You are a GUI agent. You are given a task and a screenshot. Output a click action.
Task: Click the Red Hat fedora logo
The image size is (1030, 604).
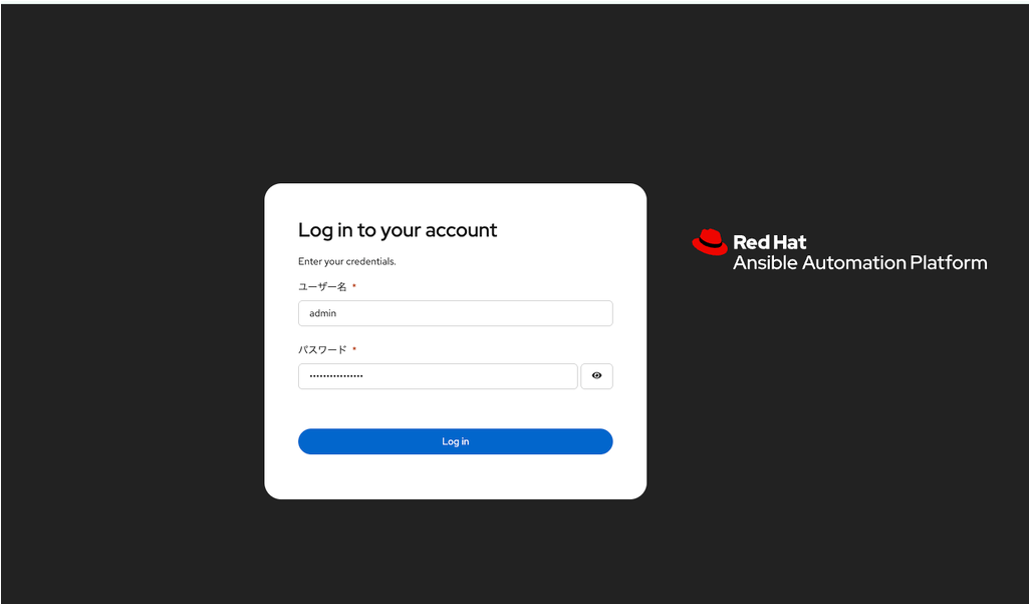point(709,242)
